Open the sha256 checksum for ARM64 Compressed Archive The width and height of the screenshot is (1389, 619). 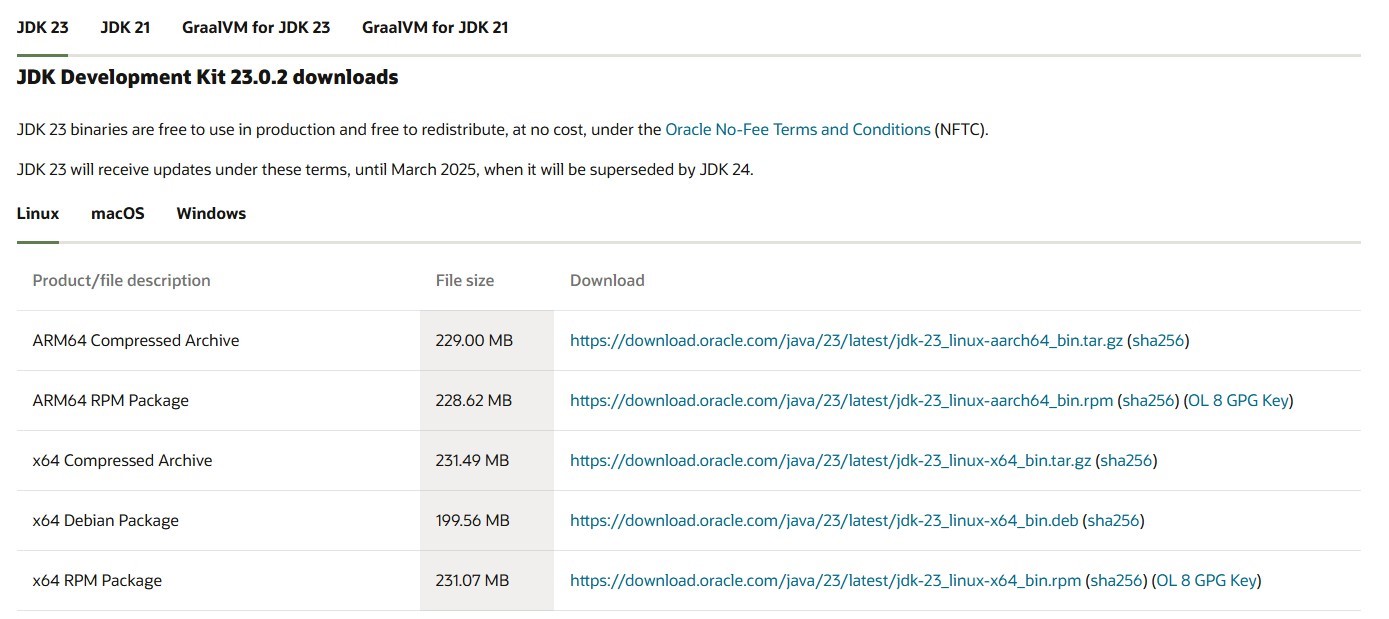click(1160, 340)
